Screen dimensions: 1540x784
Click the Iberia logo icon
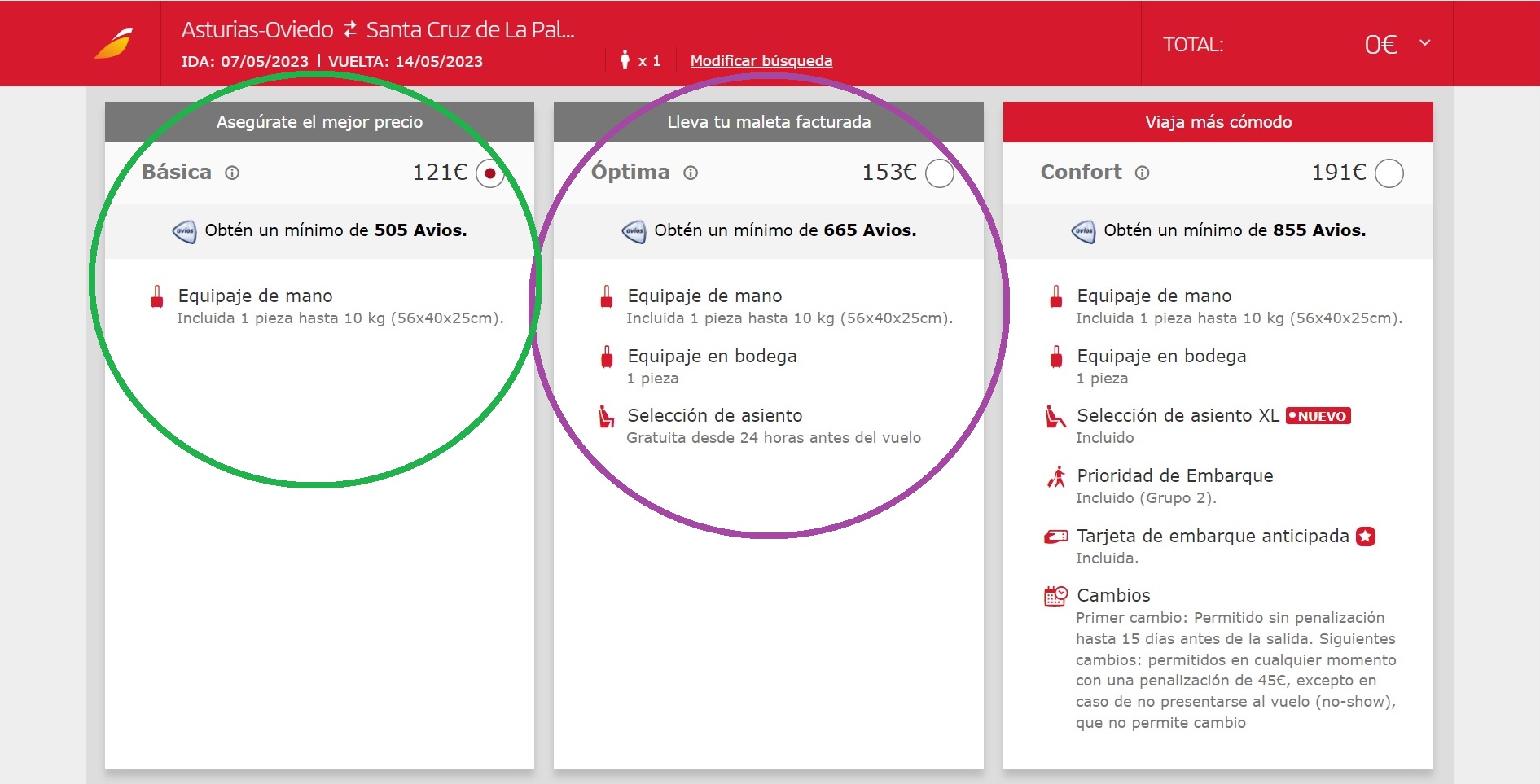pos(114,44)
